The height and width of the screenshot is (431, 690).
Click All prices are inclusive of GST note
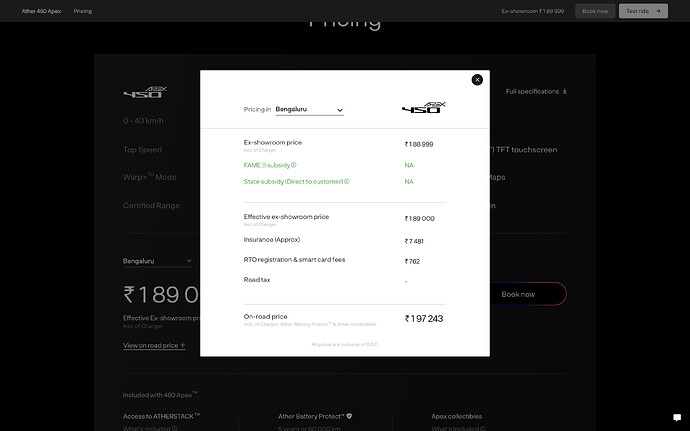click(x=345, y=344)
